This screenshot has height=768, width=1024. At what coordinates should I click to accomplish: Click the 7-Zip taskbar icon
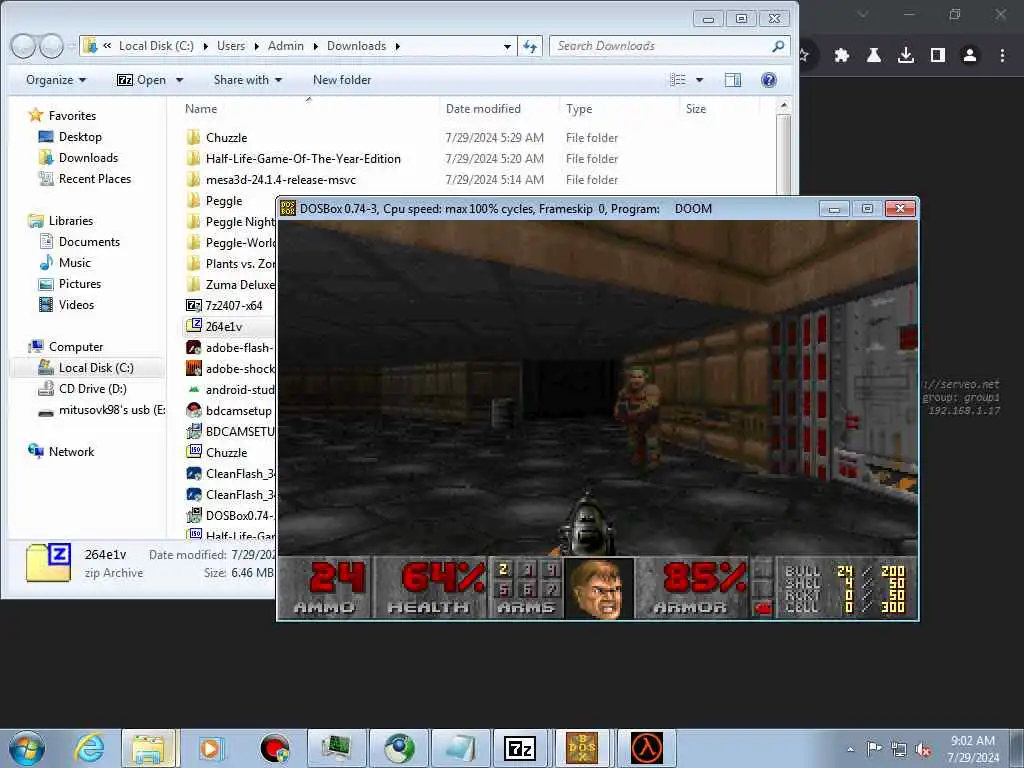520,748
